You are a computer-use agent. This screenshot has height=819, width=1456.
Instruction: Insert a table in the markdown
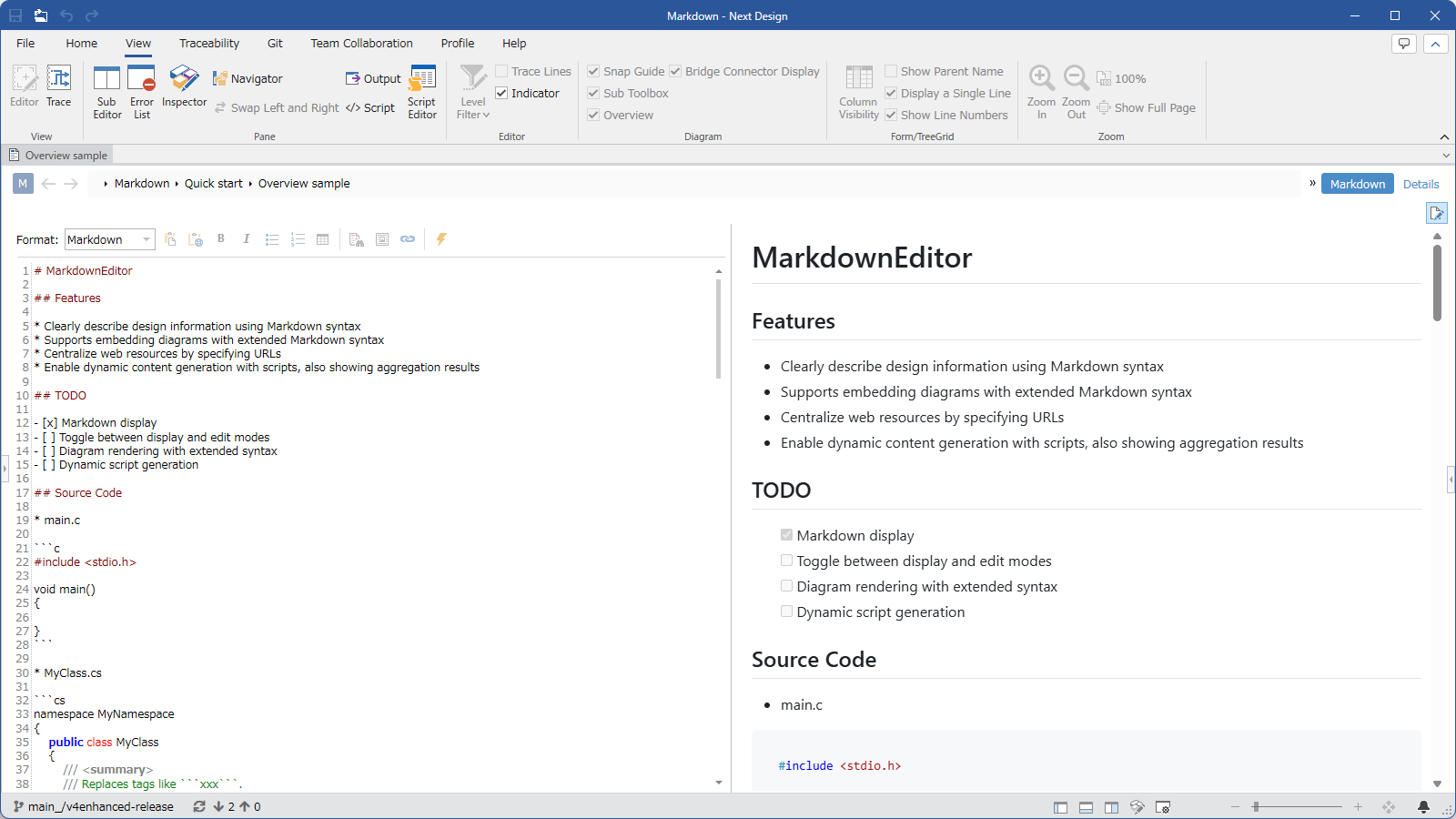[x=322, y=239]
